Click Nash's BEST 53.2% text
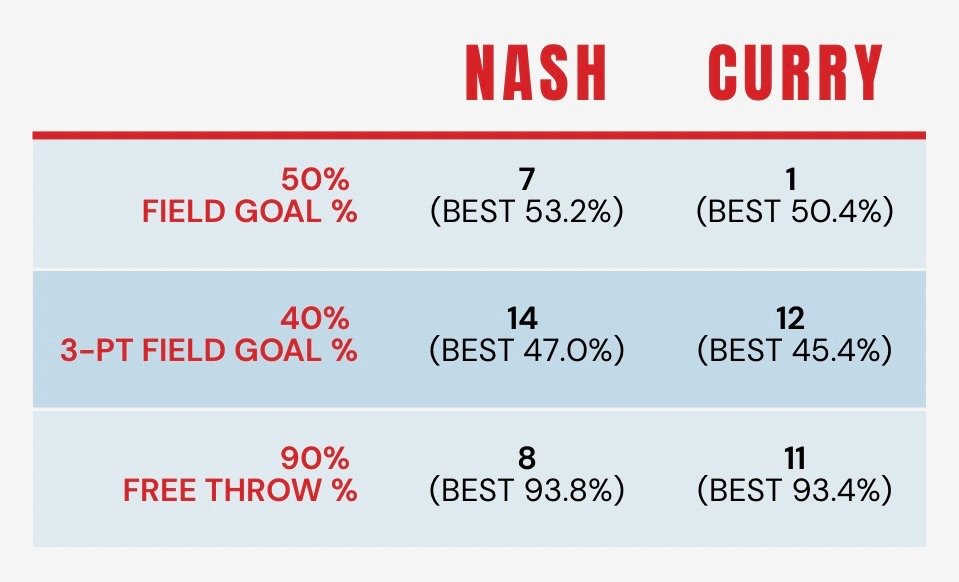This screenshot has width=959, height=582. (x=527, y=212)
